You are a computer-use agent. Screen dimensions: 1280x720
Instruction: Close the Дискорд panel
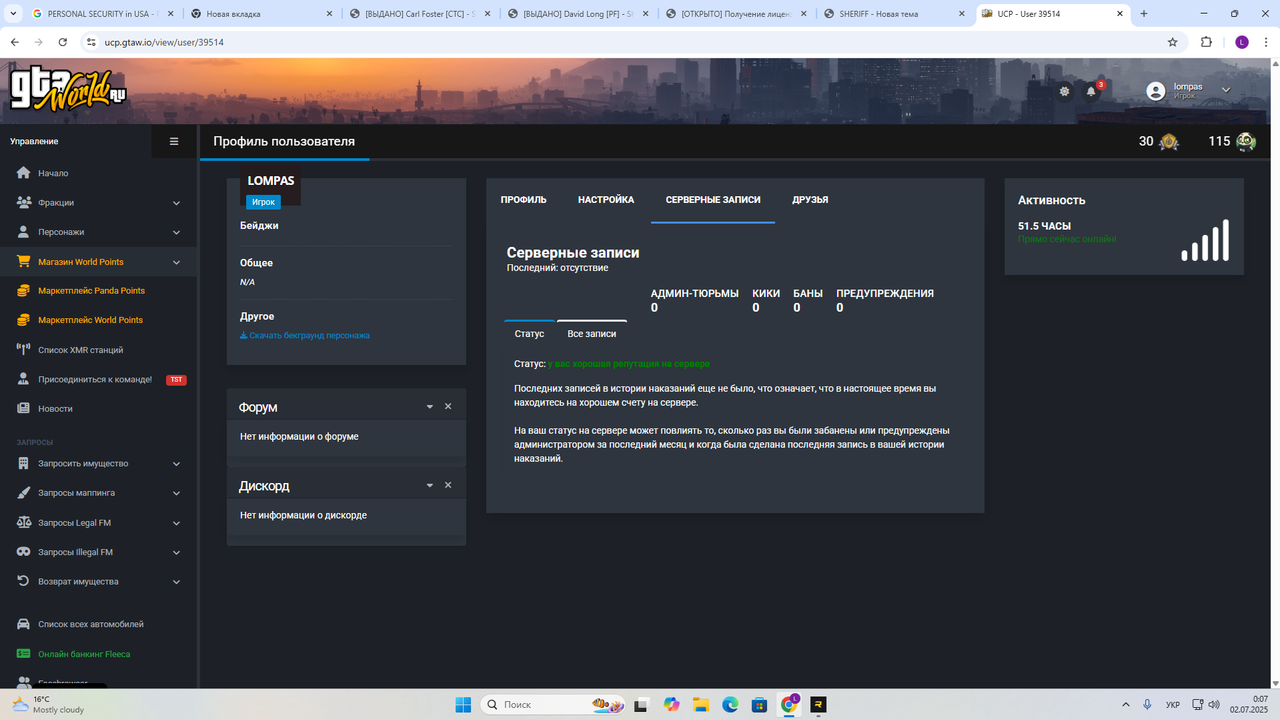448,485
